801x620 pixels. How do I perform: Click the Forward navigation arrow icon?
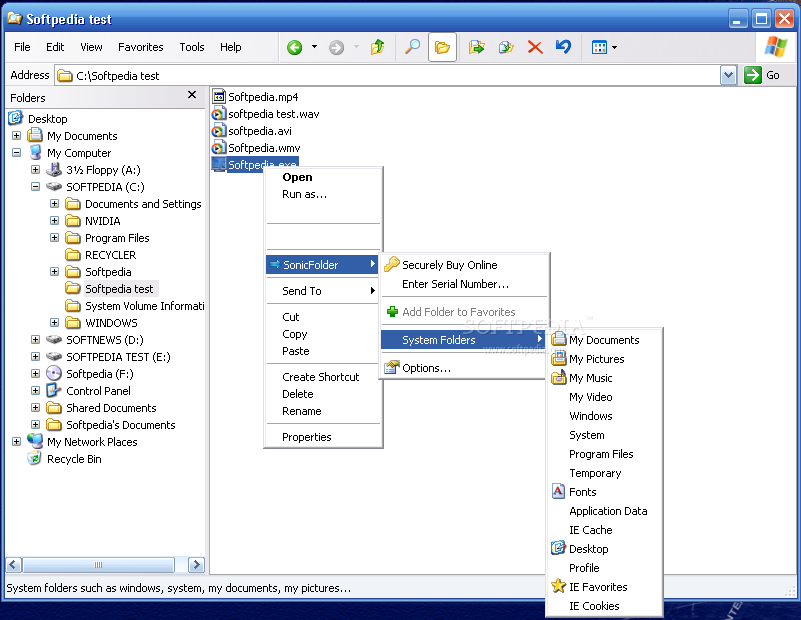[336, 47]
